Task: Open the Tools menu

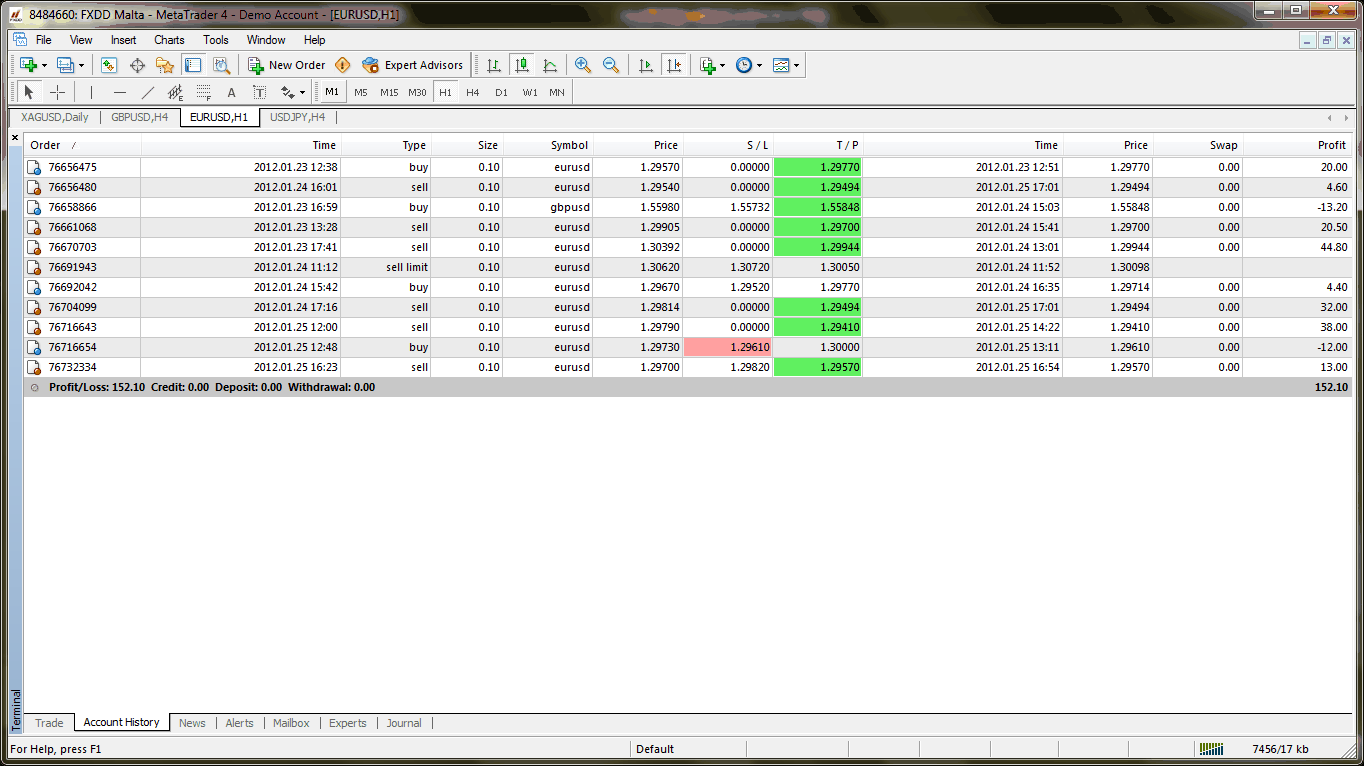Action: coord(216,40)
